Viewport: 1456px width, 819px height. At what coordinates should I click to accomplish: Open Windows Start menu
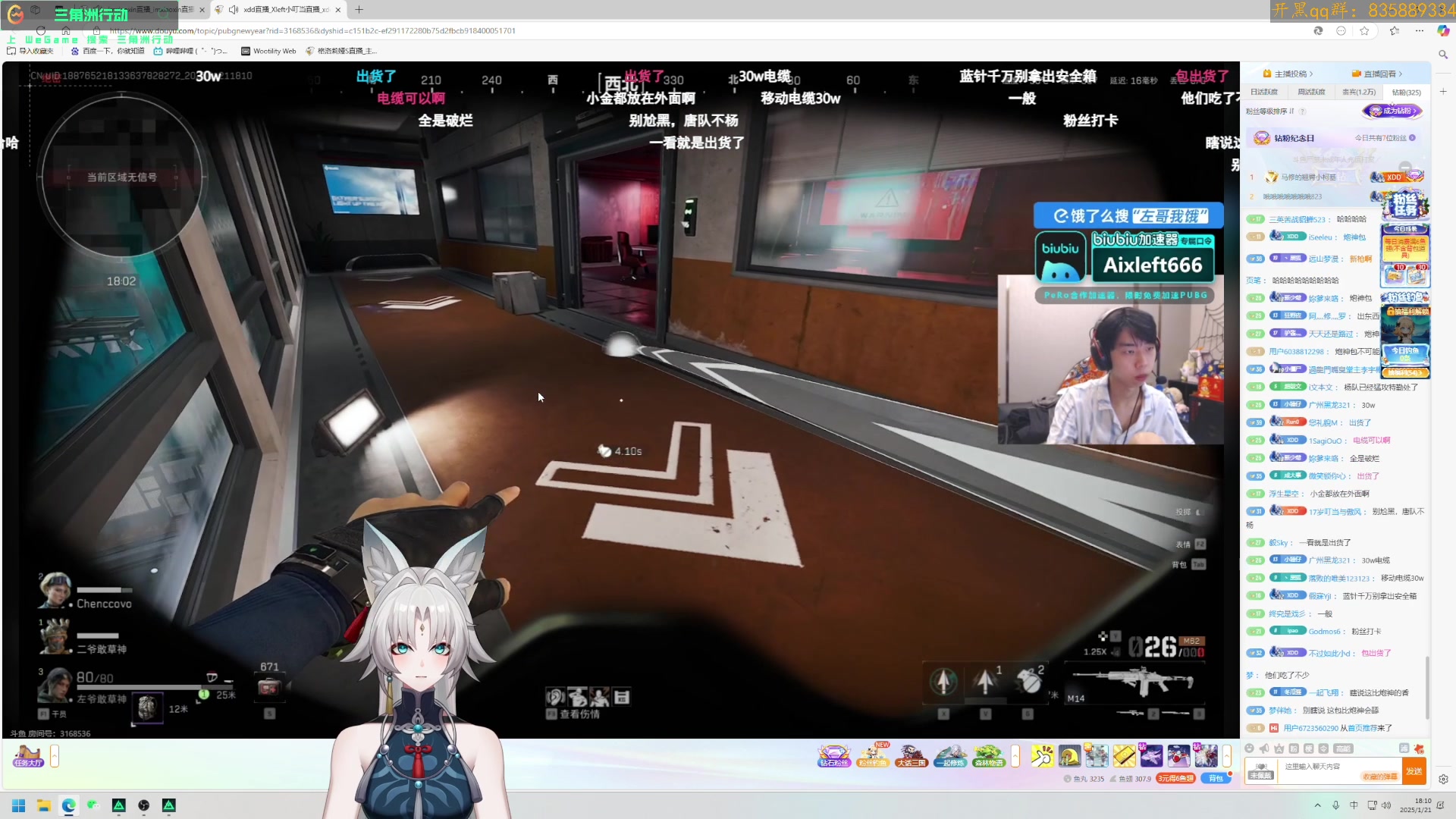[18, 805]
